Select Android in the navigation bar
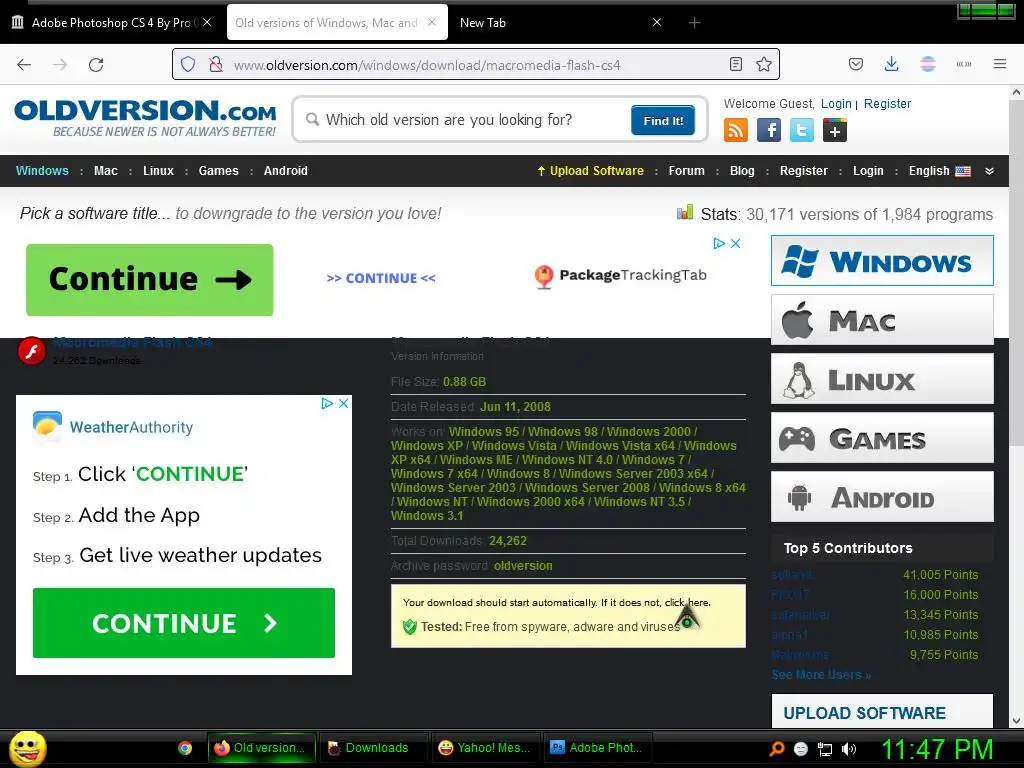The height and width of the screenshot is (768, 1024). click(285, 171)
